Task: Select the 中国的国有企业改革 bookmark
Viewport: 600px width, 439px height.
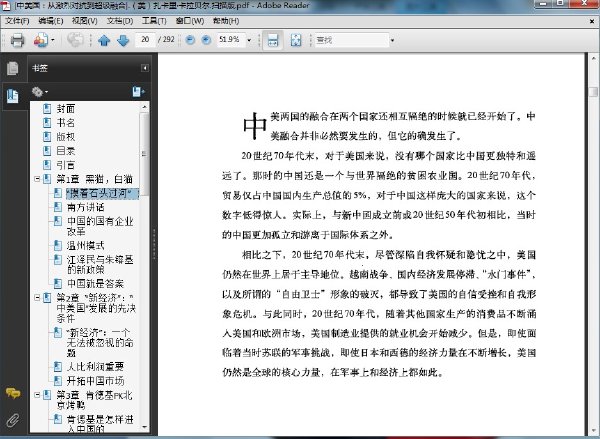Action: tap(100, 226)
